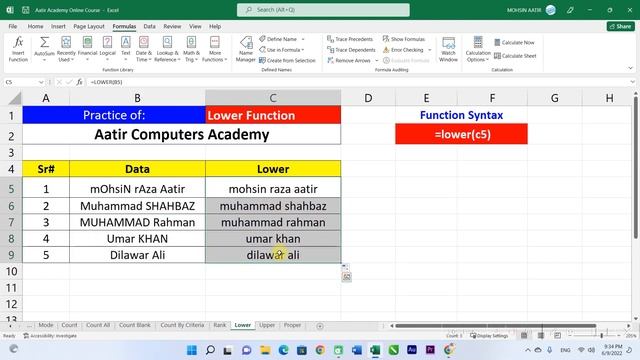Switch to the Page Layout tab
The width and height of the screenshot is (640, 360).
tap(89, 26)
